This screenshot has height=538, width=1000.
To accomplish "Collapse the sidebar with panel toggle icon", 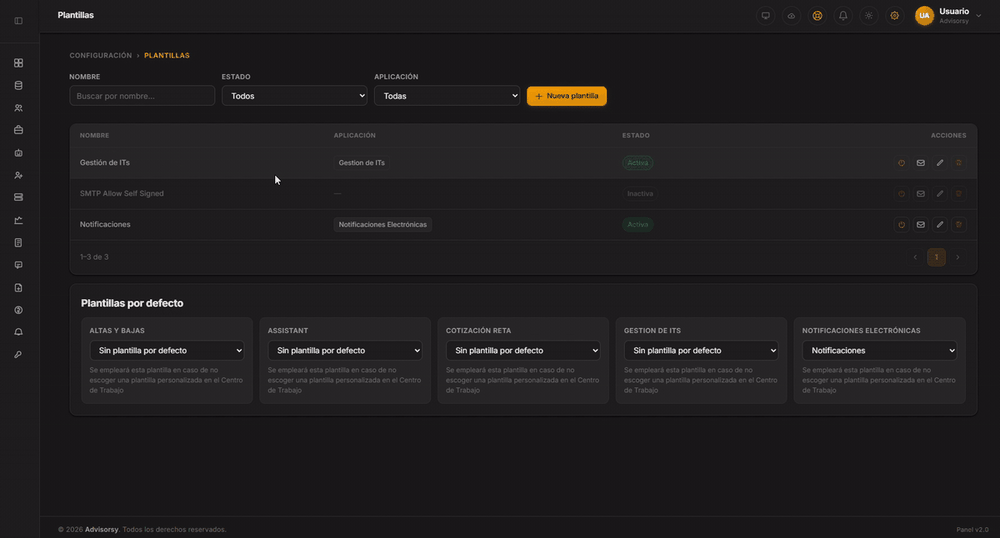I will (x=18, y=21).
